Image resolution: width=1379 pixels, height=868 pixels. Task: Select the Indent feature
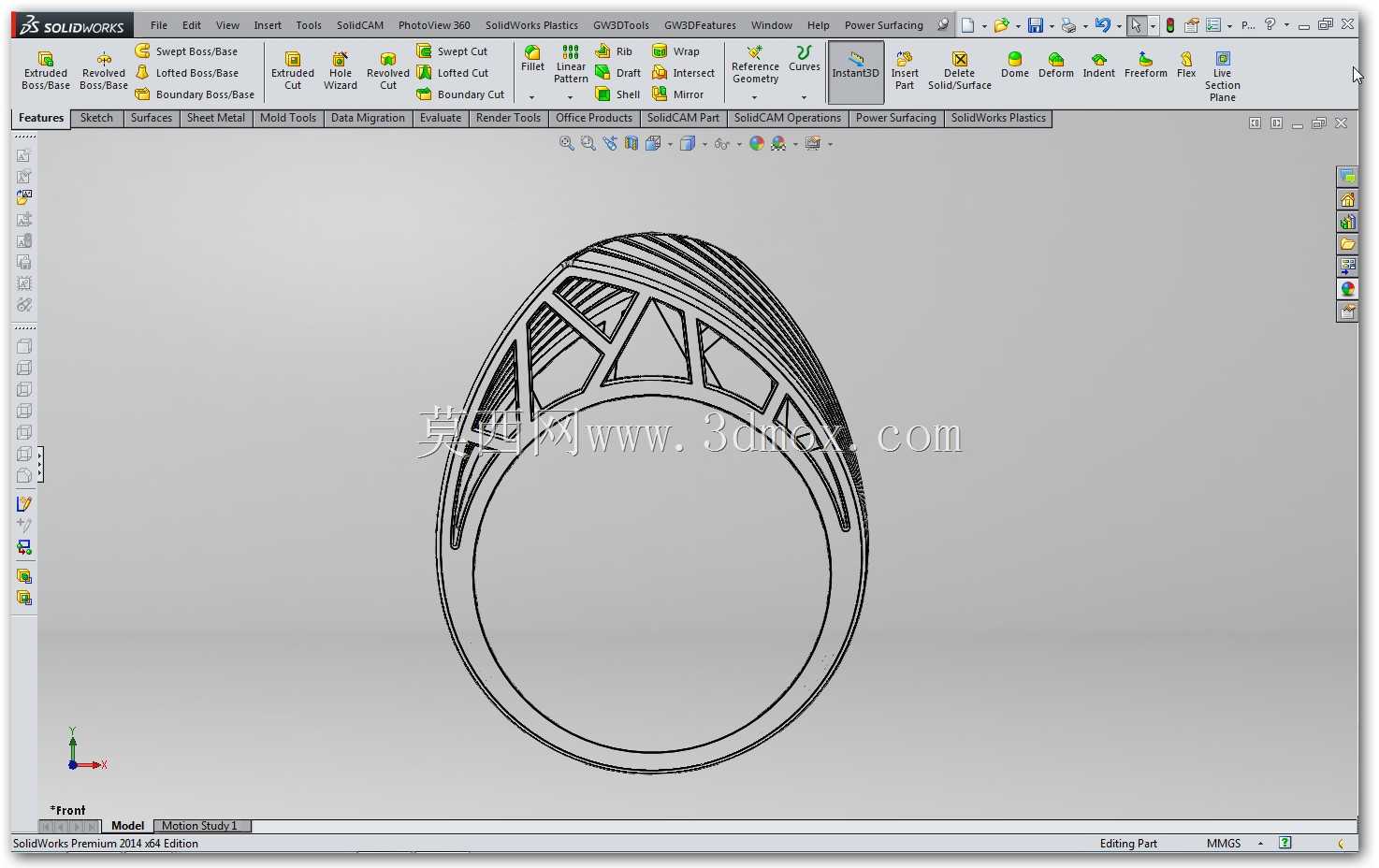[x=1099, y=65]
